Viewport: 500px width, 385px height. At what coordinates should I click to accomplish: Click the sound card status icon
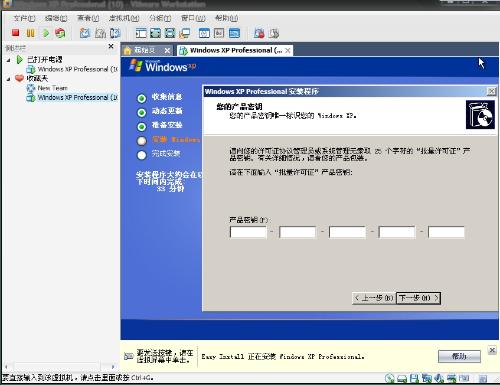[x=439, y=378]
